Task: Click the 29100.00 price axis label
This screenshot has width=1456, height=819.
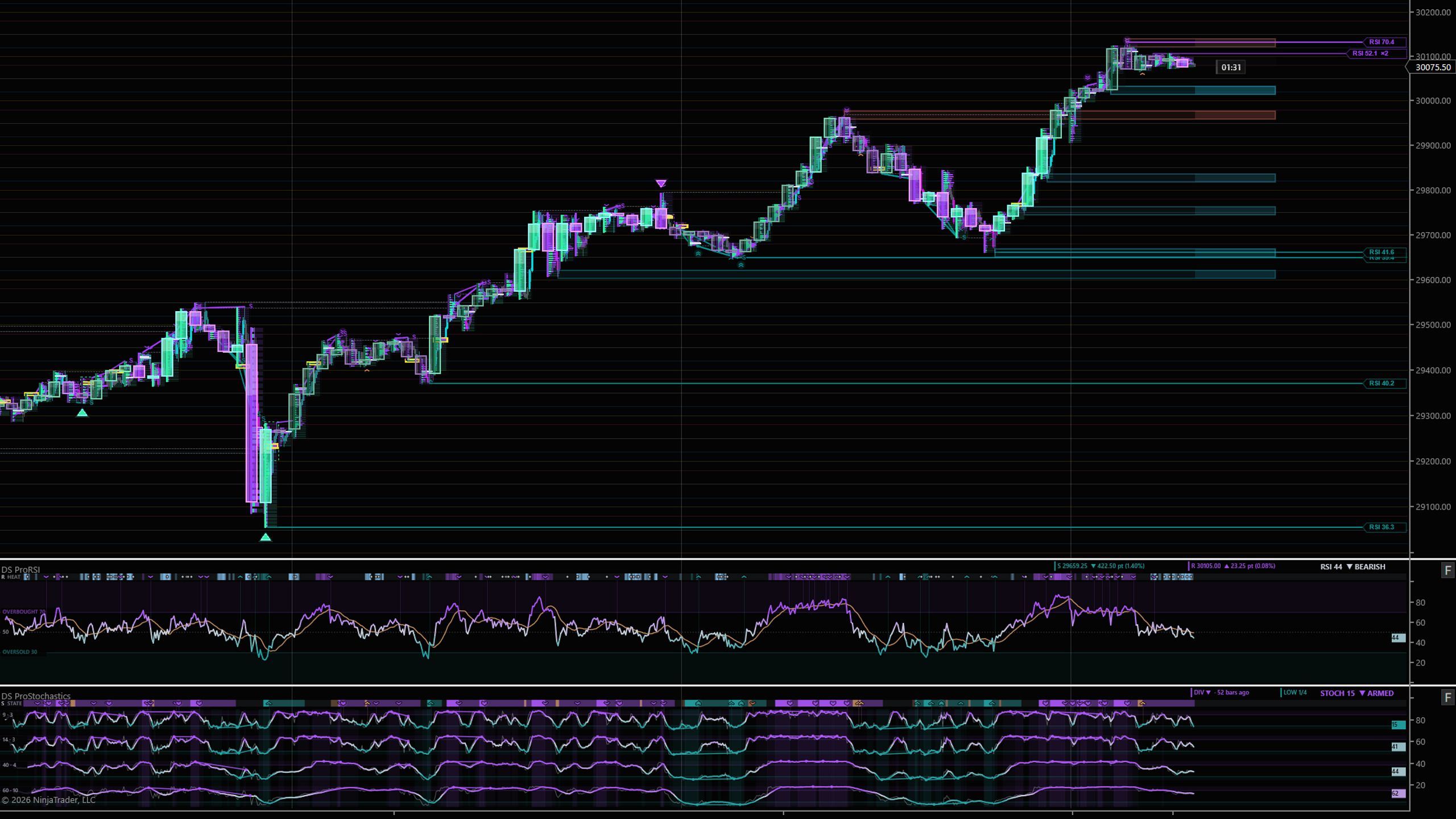Action: [x=1433, y=507]
